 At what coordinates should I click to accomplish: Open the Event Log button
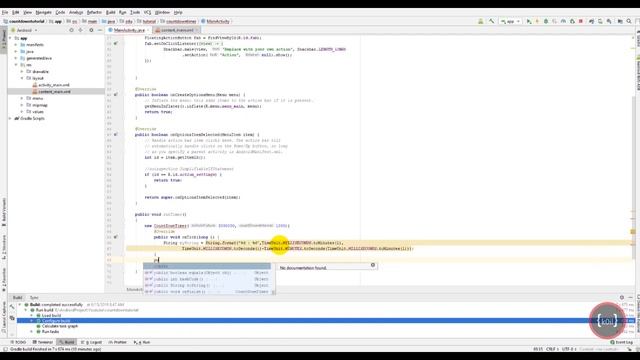coord(621,342)
